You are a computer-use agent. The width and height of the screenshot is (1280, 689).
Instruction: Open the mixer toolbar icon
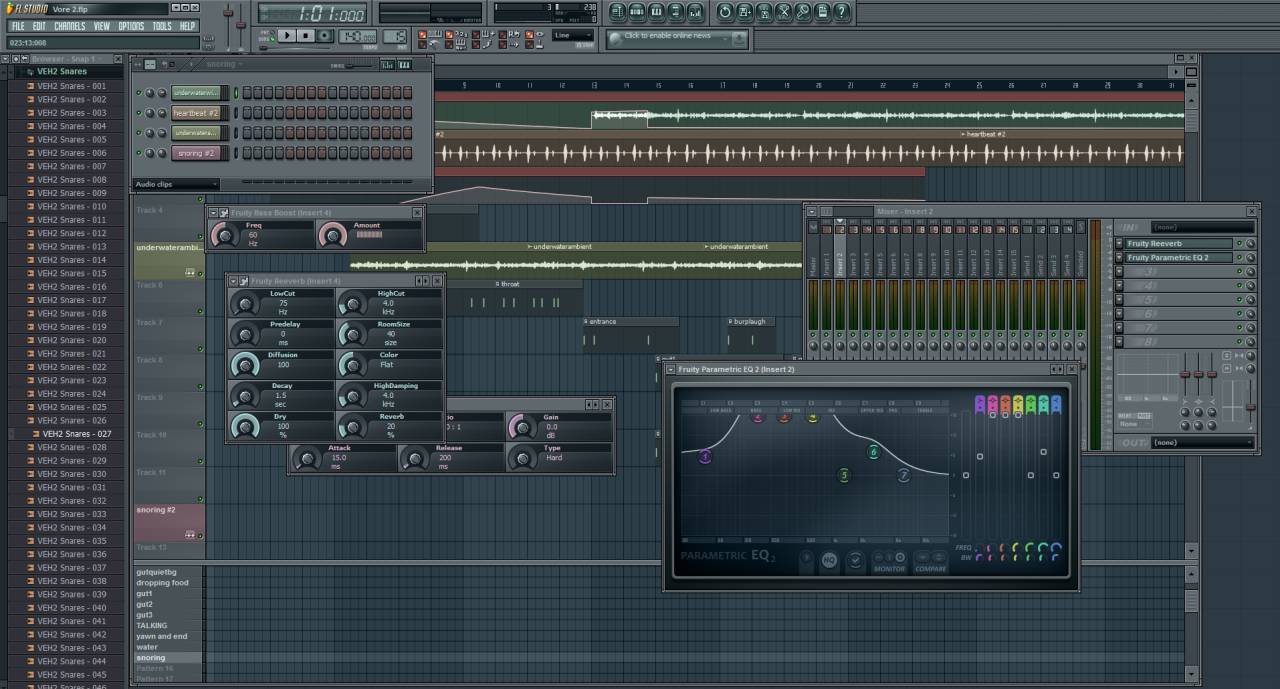(x=695, y=12)
